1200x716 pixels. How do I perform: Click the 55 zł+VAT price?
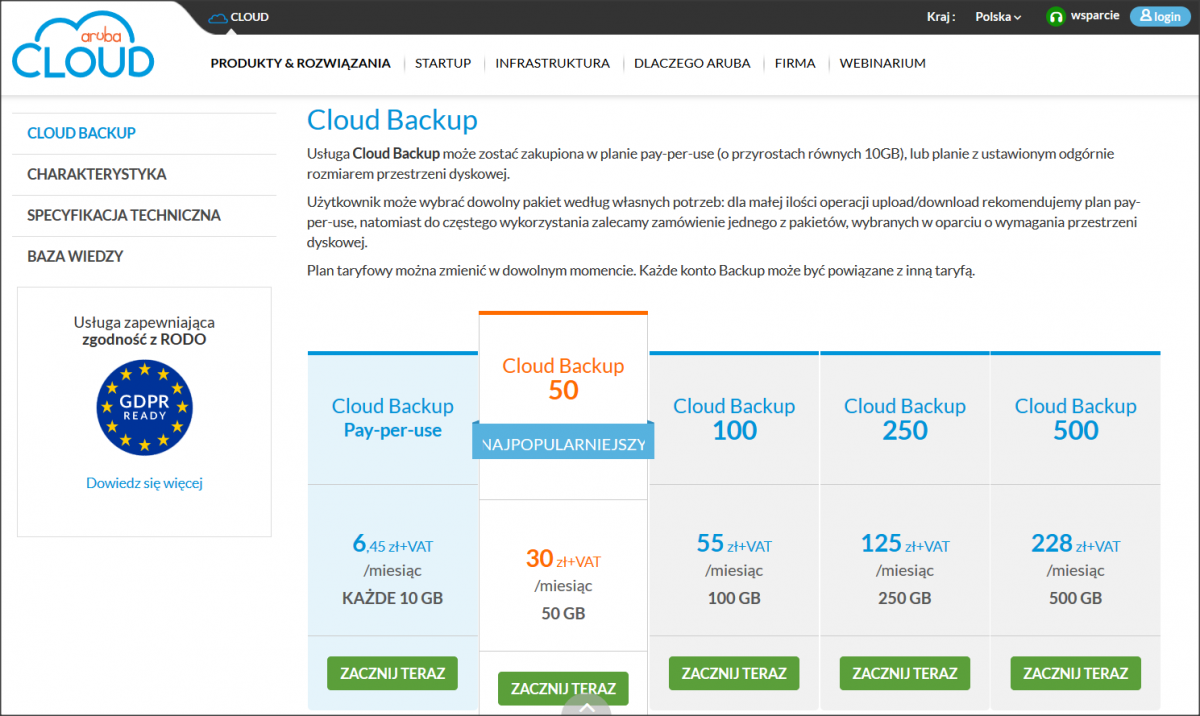734,544
